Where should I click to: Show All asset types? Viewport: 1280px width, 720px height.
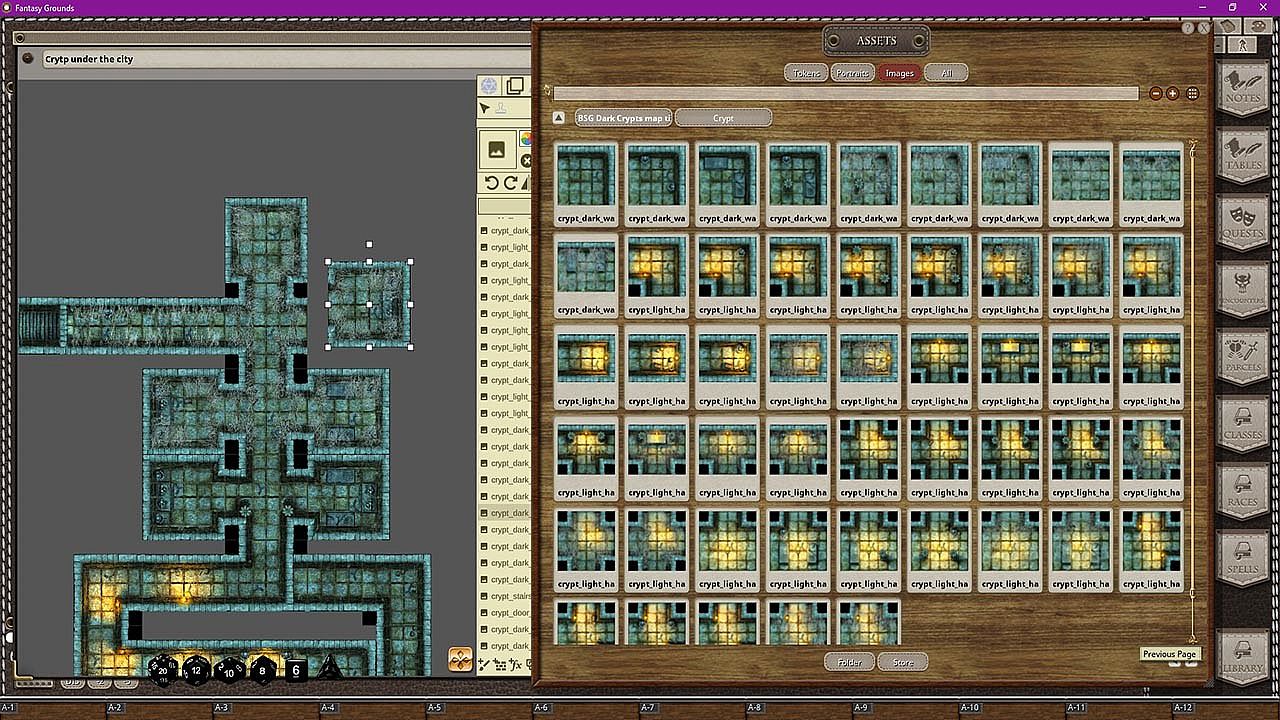(x=946, y=73)
